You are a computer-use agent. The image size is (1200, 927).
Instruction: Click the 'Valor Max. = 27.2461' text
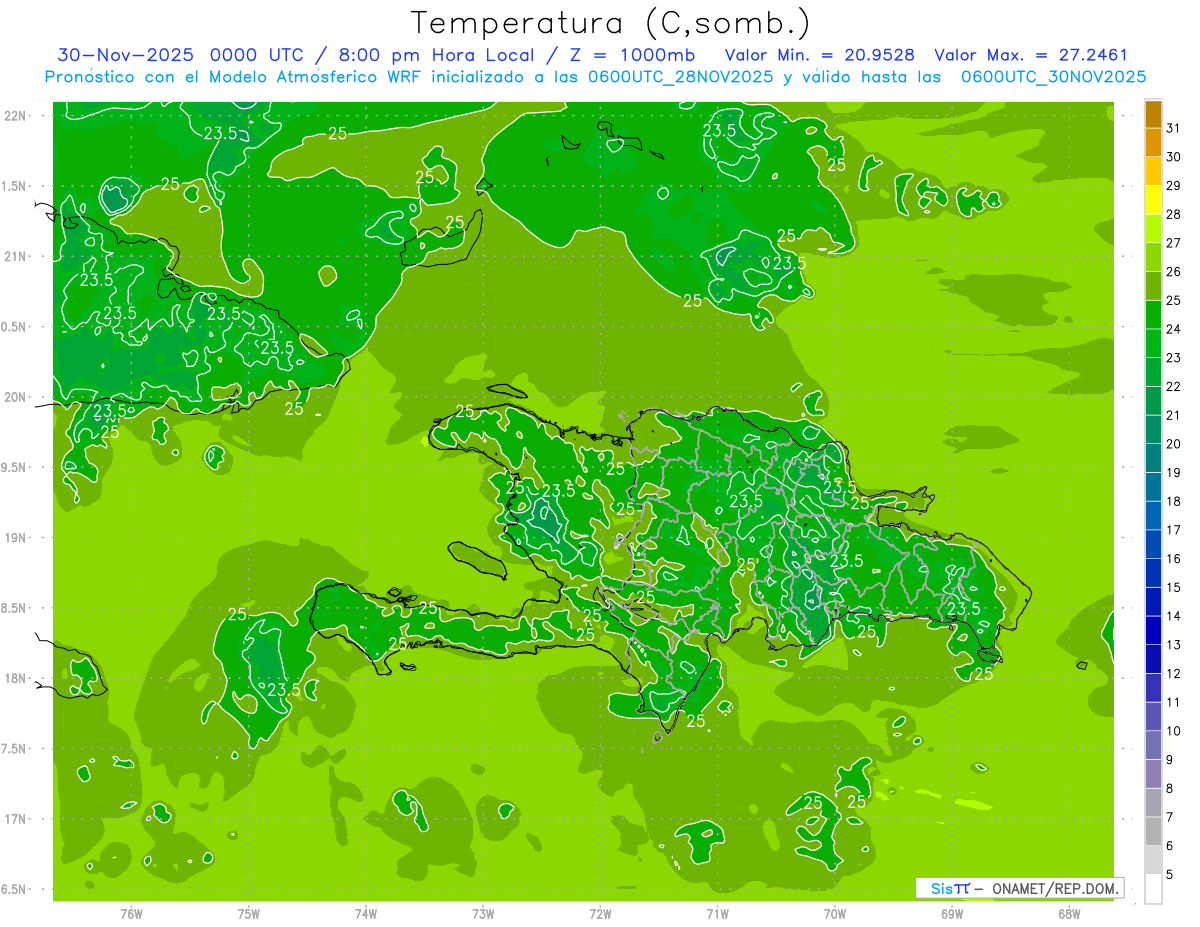click(1031, 55)
